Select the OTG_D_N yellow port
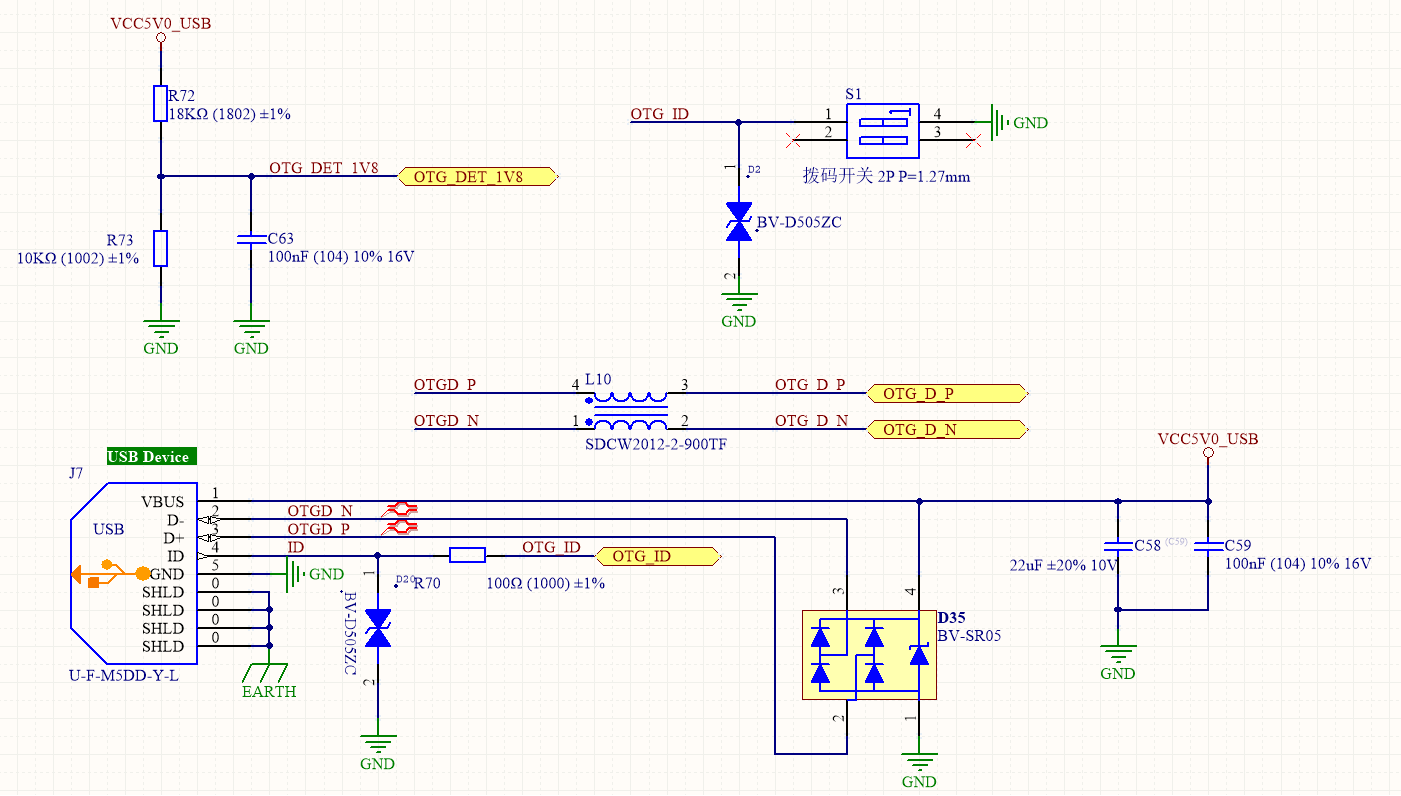 point(948,430)
